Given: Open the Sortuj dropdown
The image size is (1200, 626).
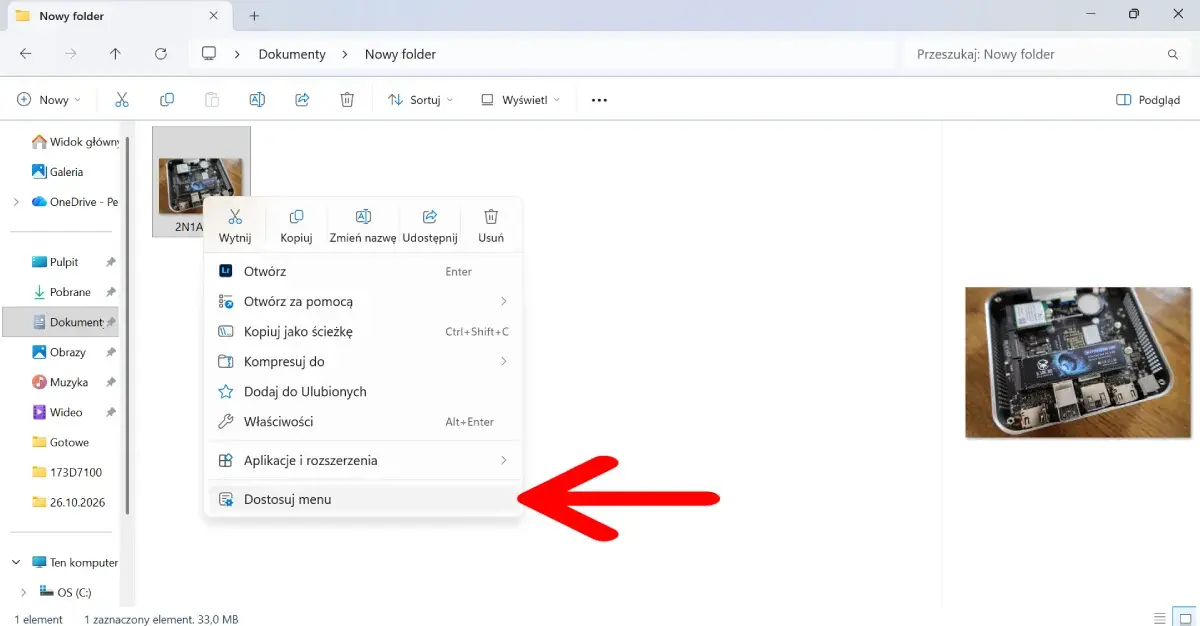Looking at the screenshot, I should (x=420, y=100).
